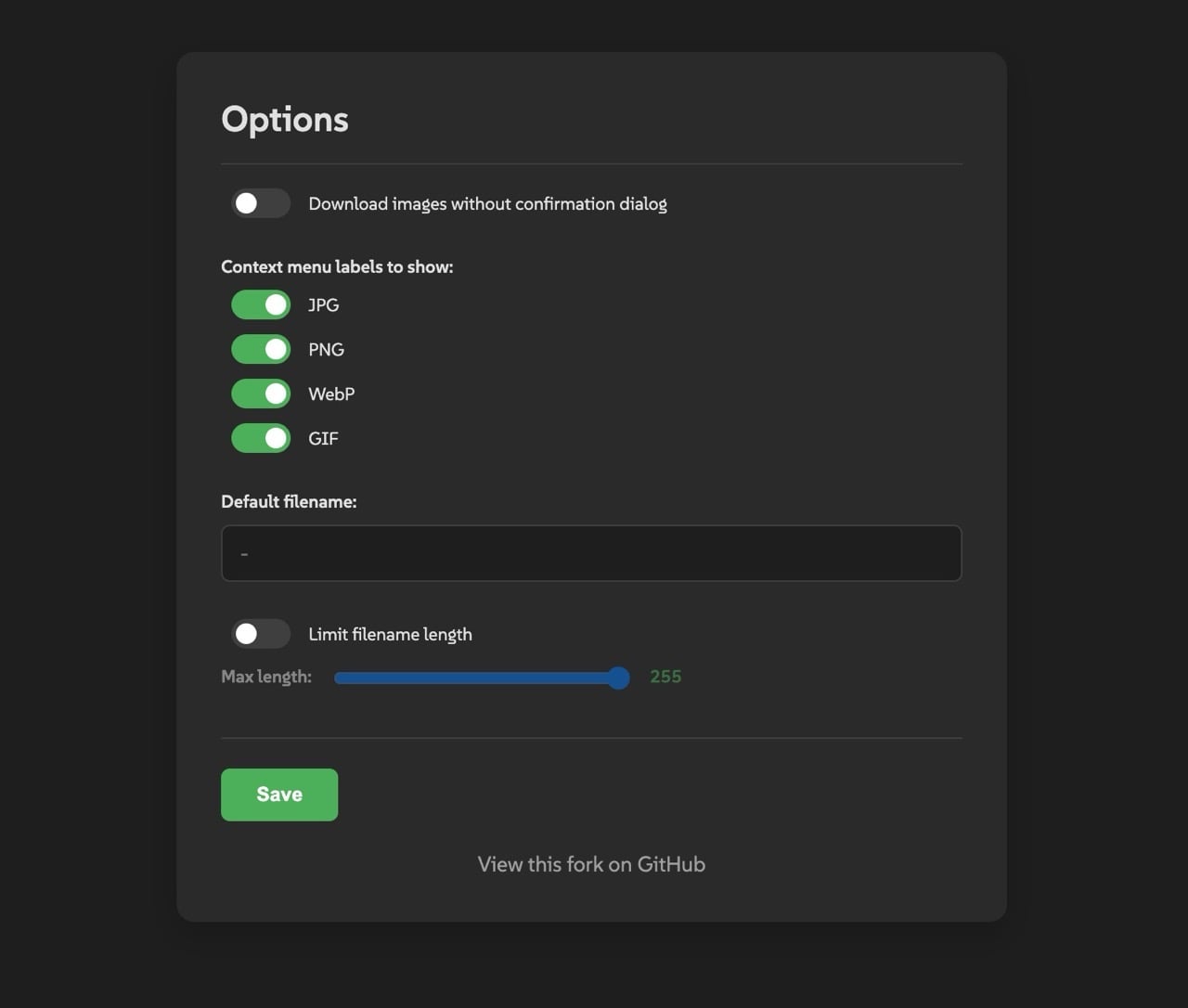This screenshot has width=1188, height=1008.
Task: Click the JPG label text
Action: pos(323,304)
